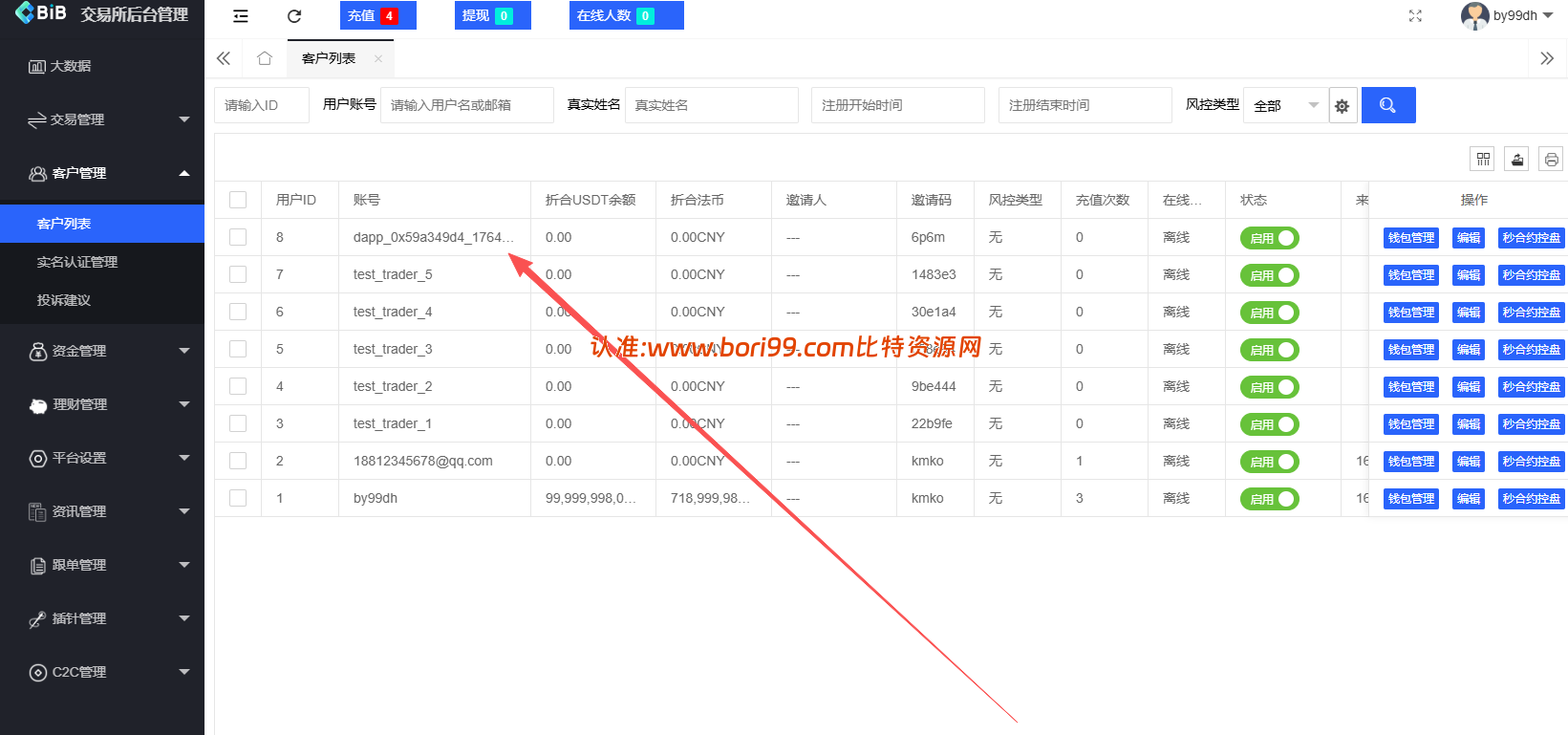Image resolution: width=1568 pixels, height=735 pixels.
Task: Click the blue search magnifier button
Action: 1388,105
